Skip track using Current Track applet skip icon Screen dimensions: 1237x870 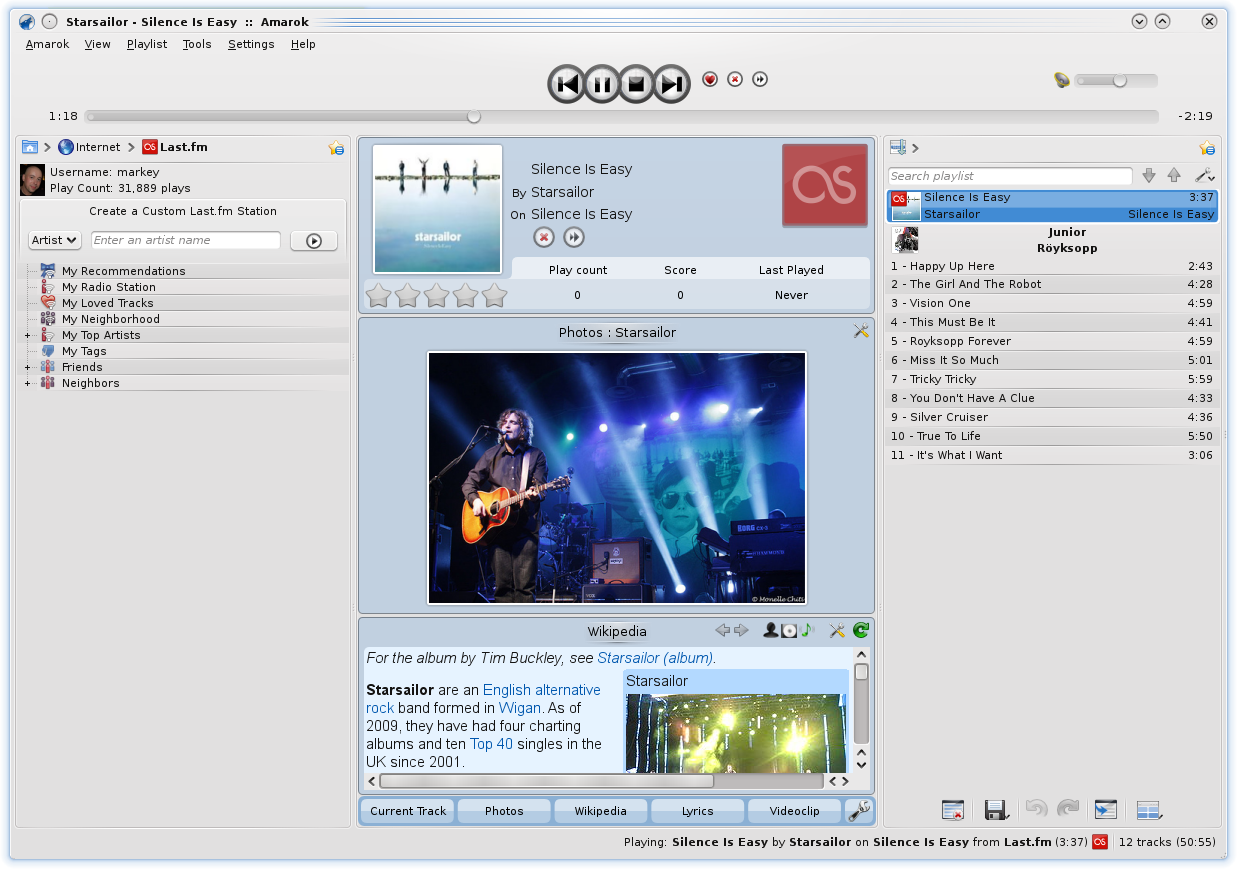pos(574,237)
